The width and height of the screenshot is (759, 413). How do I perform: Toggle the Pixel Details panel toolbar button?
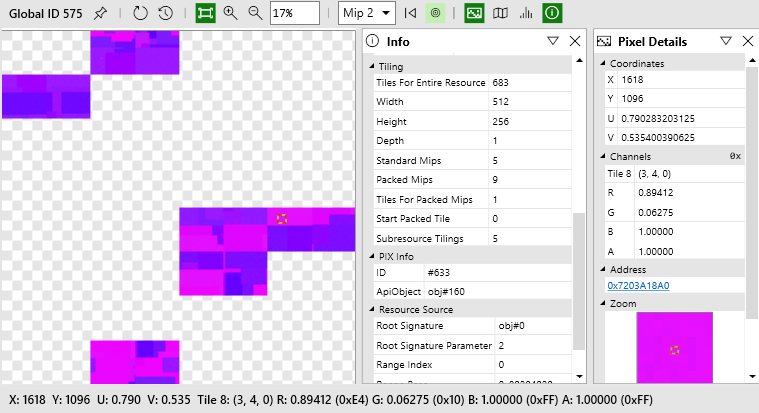click(474, 13)
